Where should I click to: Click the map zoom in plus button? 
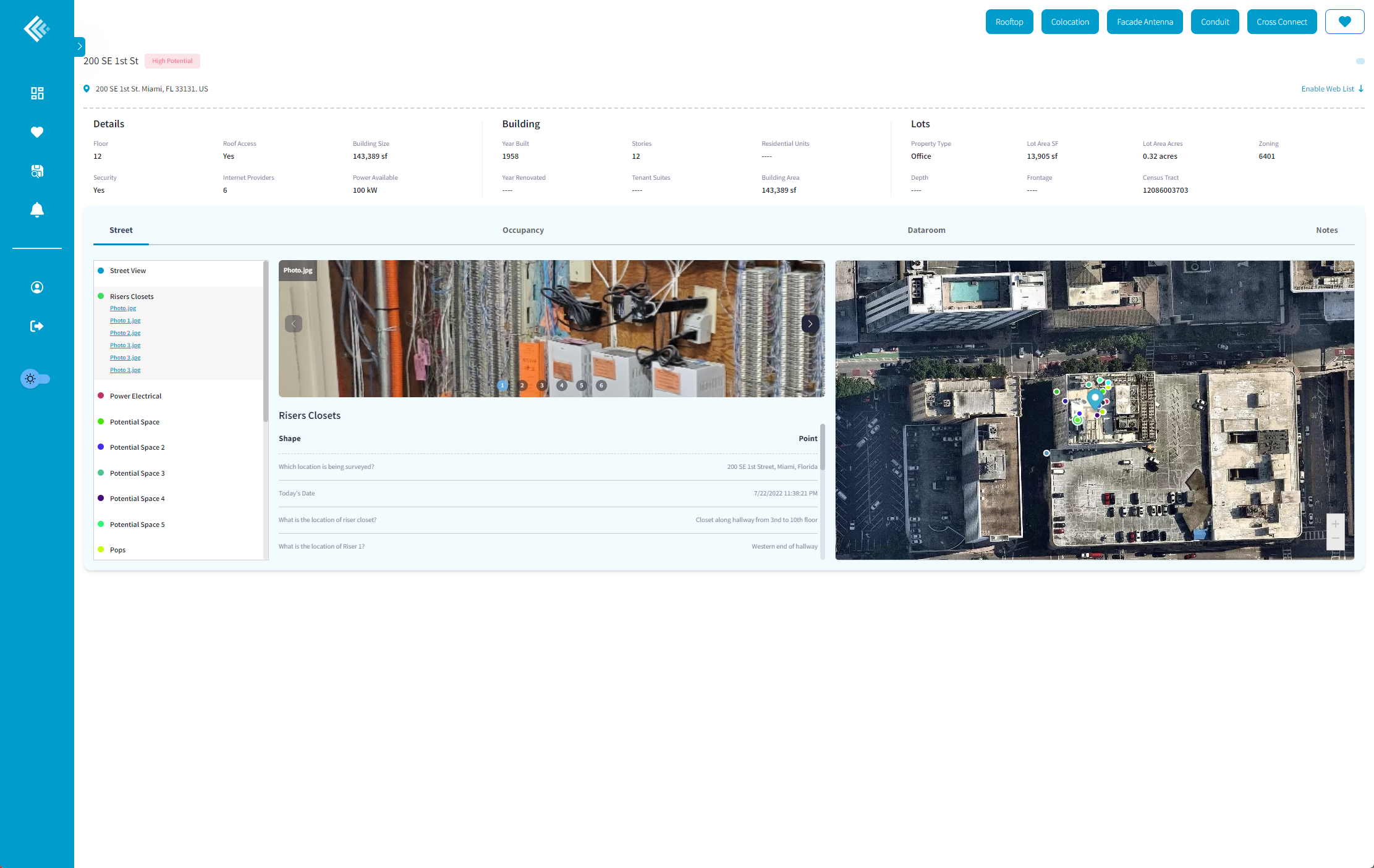[x=1335, y=524]
